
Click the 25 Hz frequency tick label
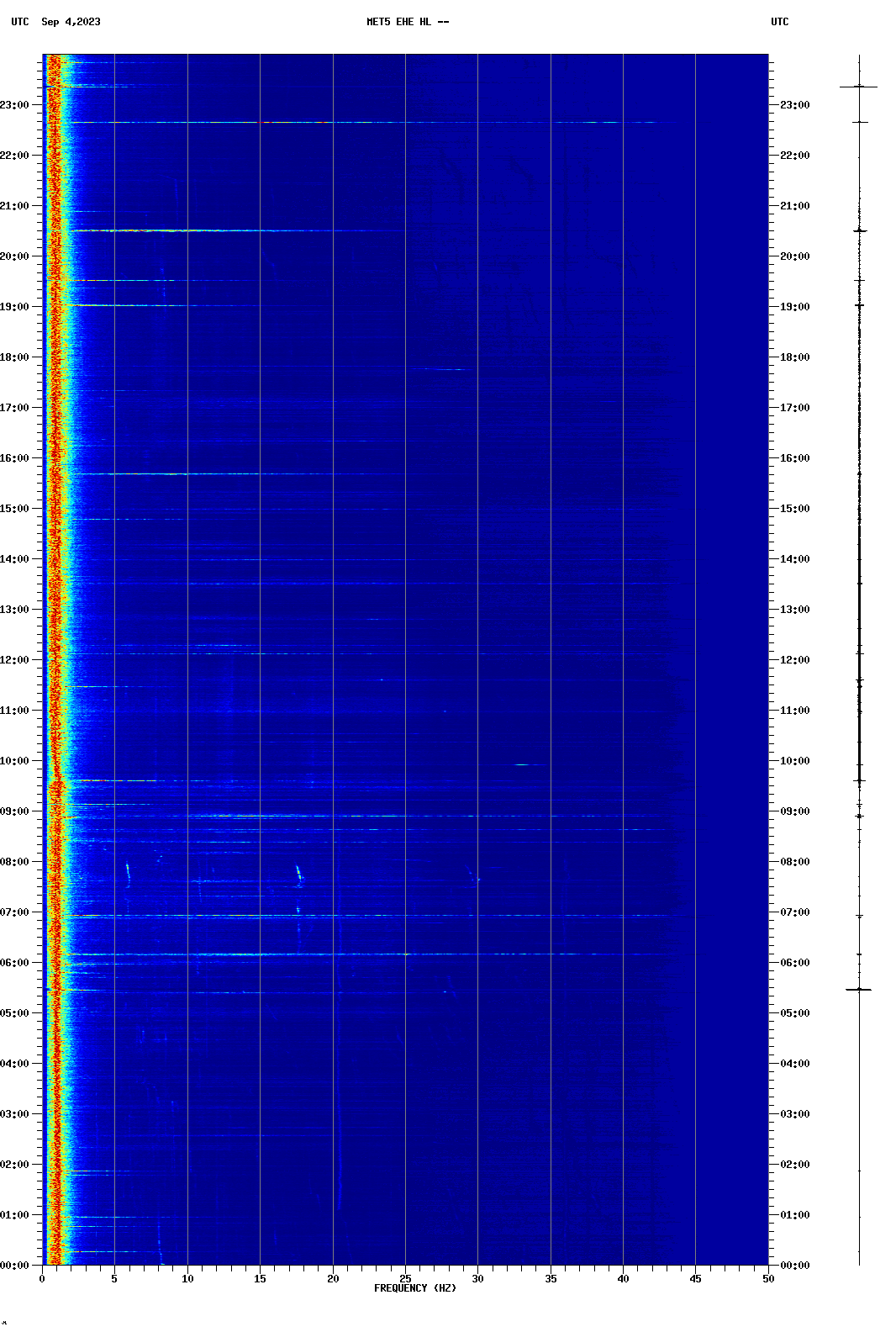tap(405, 1279)
